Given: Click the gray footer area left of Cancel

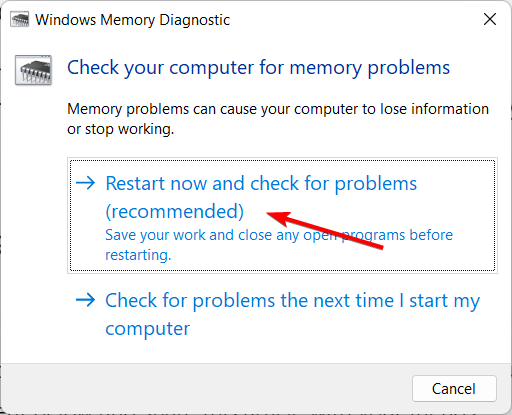Looking at the screenshot, I should [x=207, y=389].
